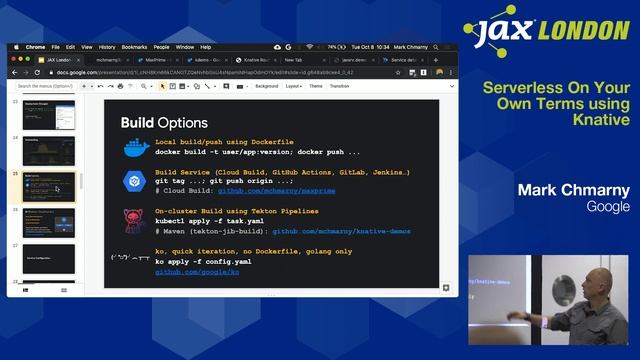Image resolution: width=640 pixels, height=360 pixels.
Task: Expand the Line tool dropdown
Action: coord(215,86)
